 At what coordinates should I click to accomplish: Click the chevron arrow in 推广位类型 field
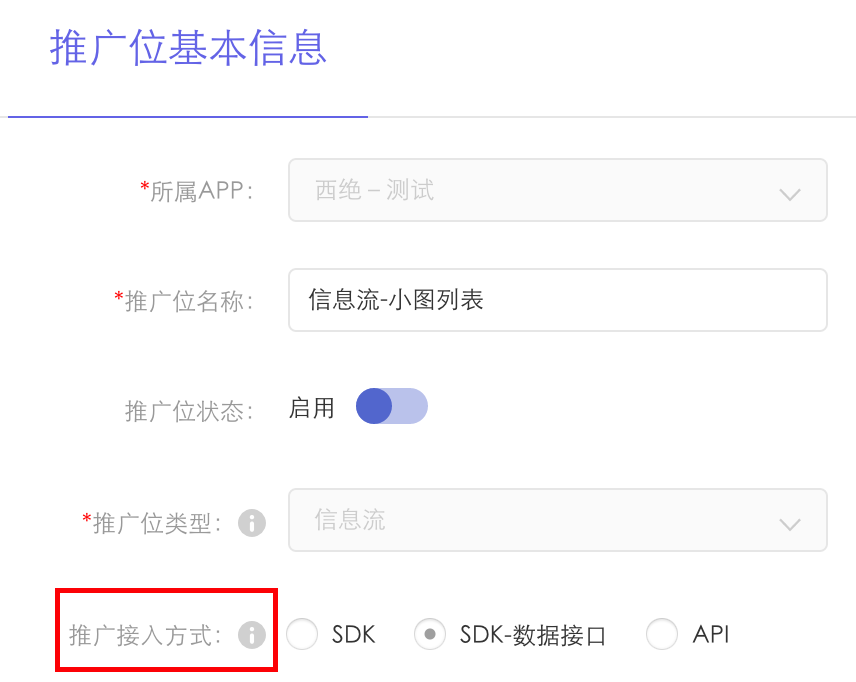[x=789, y=525]
